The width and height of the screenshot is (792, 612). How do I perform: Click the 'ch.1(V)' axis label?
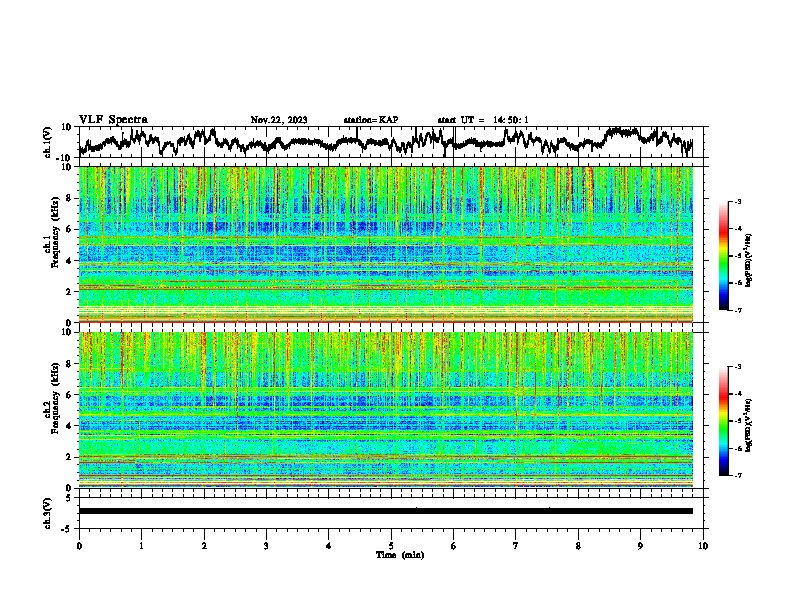(48, 142)
